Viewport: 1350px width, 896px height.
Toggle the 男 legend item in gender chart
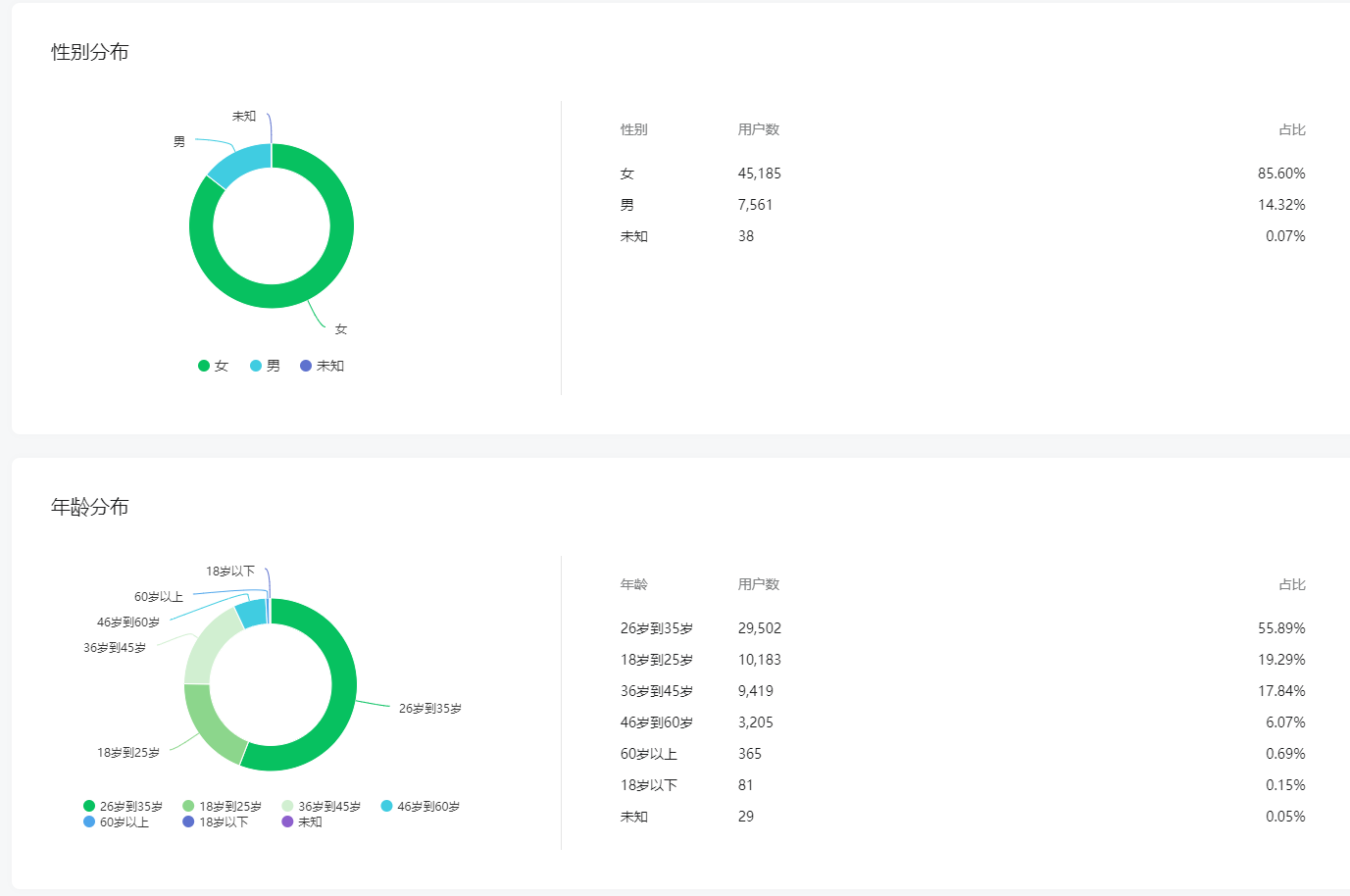coord(265,366)
